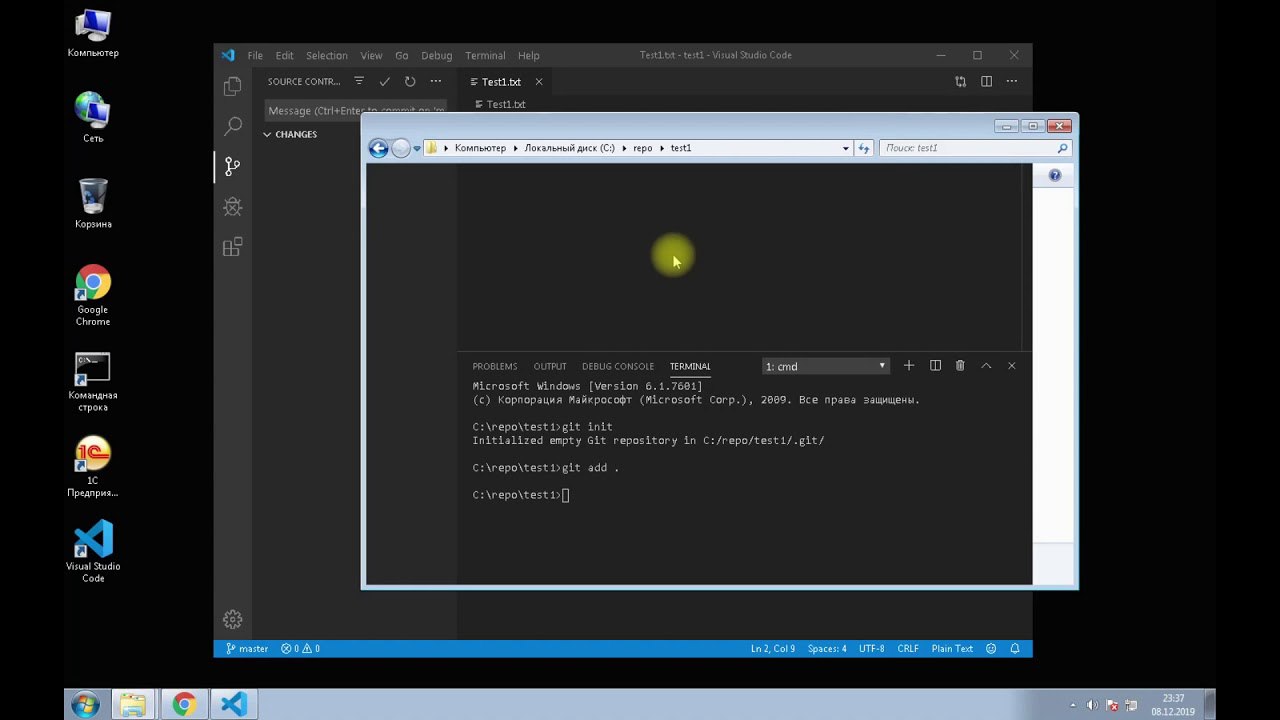Open Explorer help question mark icon

1054,175
